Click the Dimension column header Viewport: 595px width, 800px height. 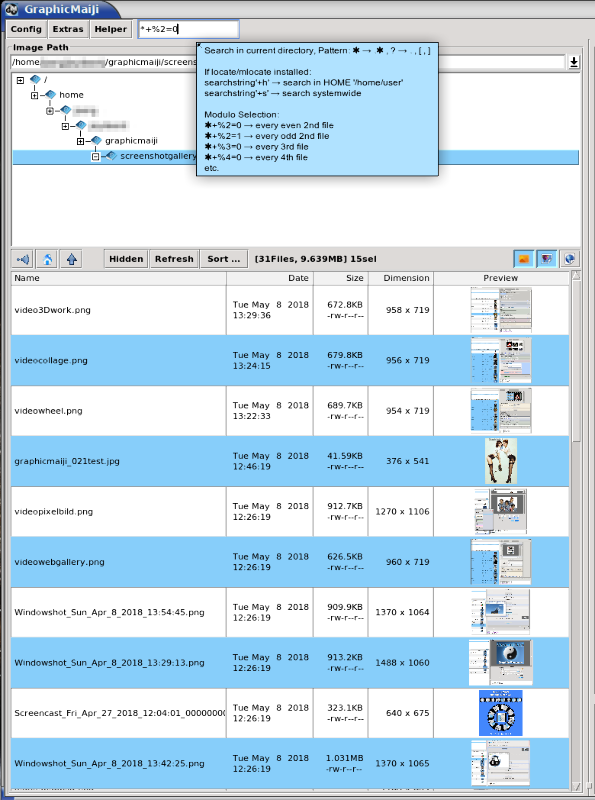pos(401,278)
